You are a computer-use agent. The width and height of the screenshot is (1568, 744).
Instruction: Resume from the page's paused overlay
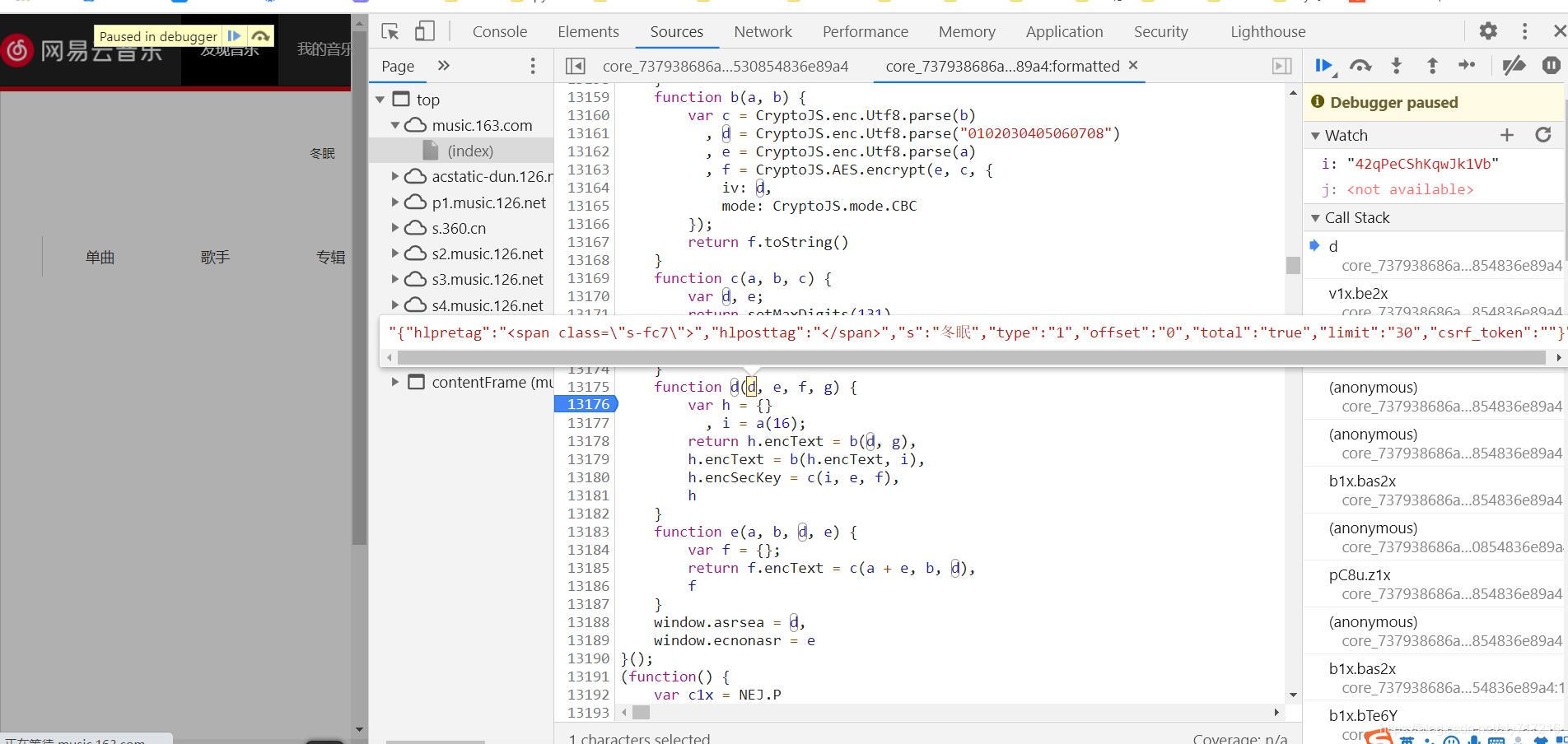pyautogui.click(x=235, y=36)
